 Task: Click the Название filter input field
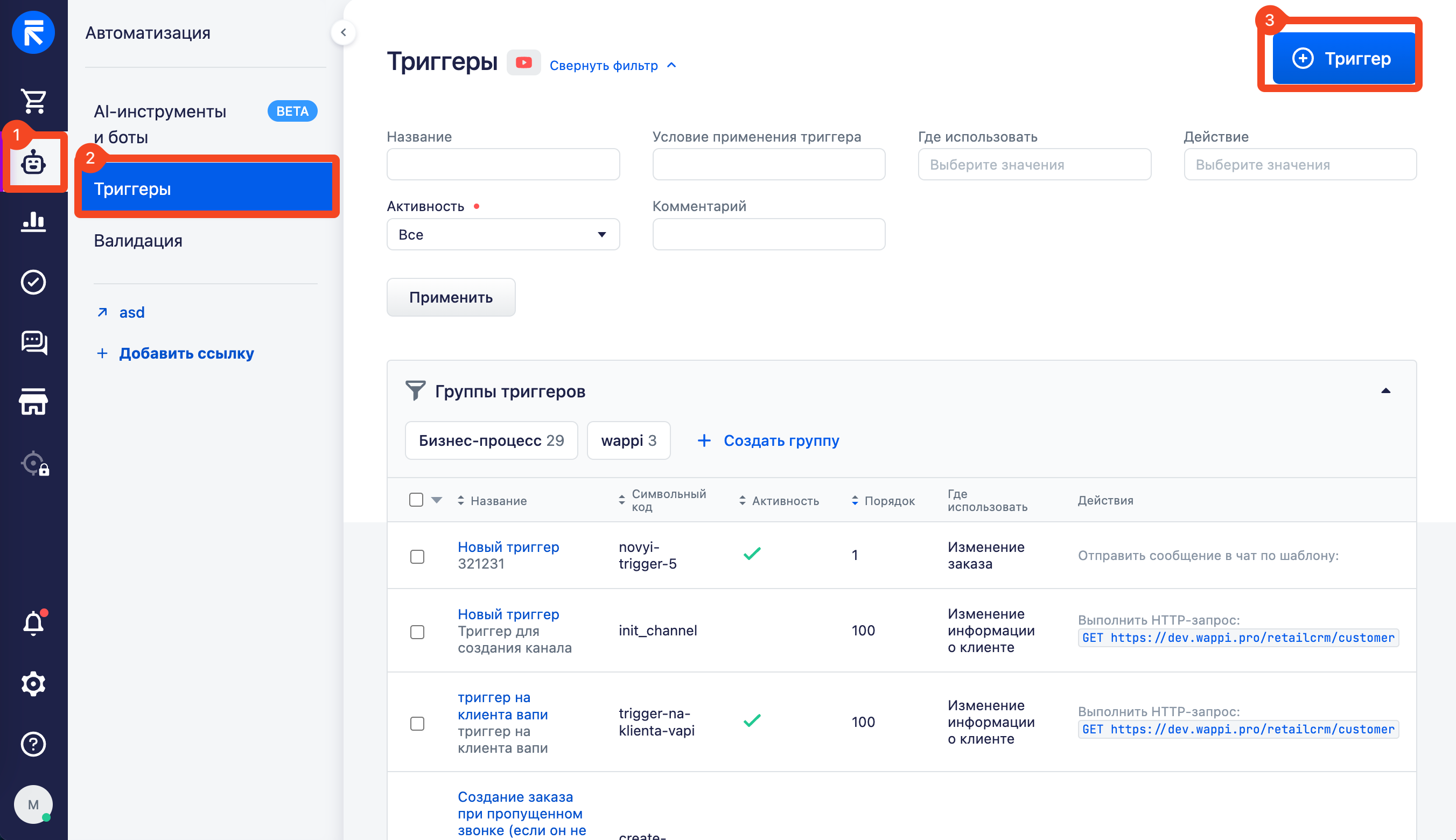(502, 164)
